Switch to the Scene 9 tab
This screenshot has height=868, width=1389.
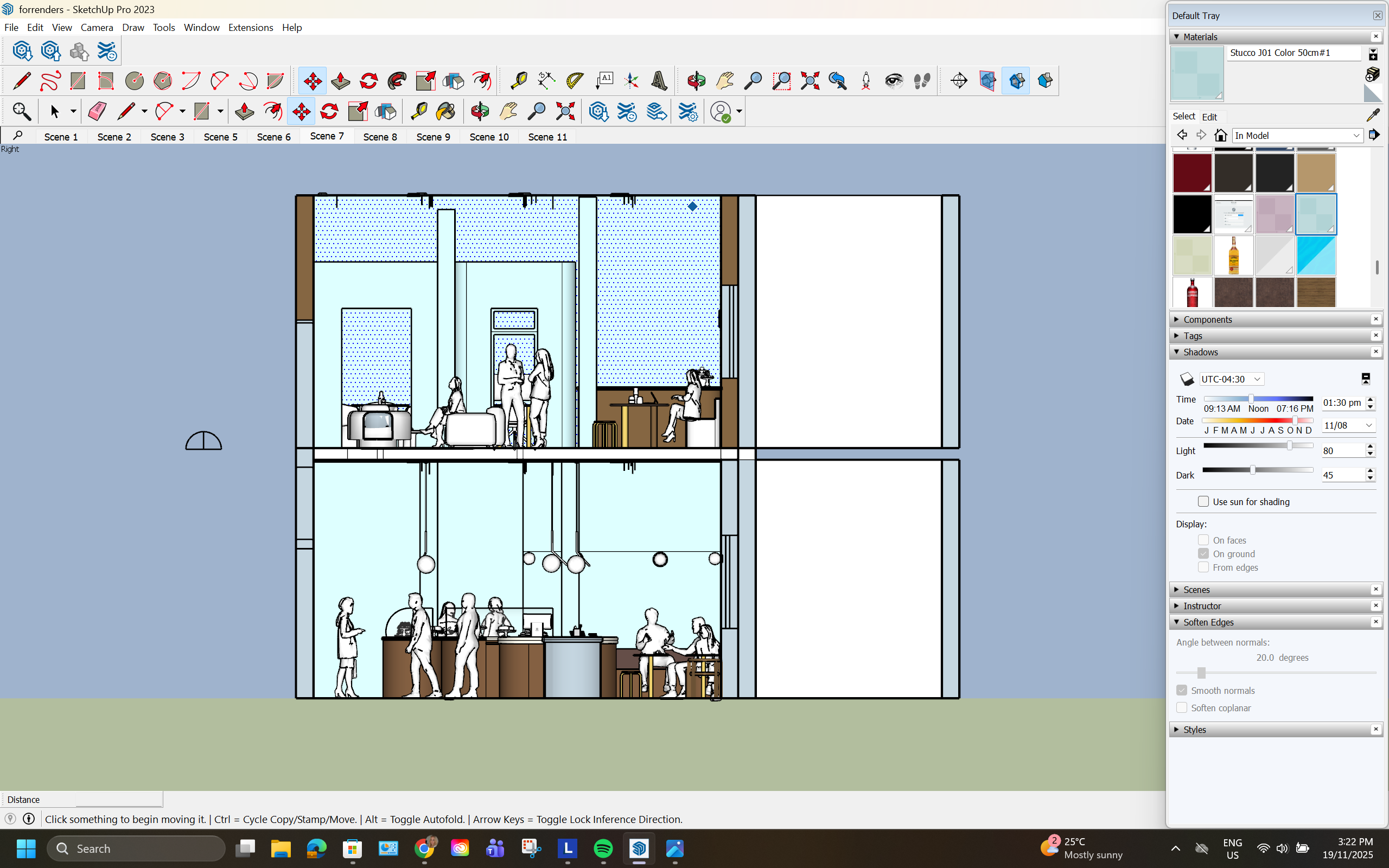click(x=433, y=137)
